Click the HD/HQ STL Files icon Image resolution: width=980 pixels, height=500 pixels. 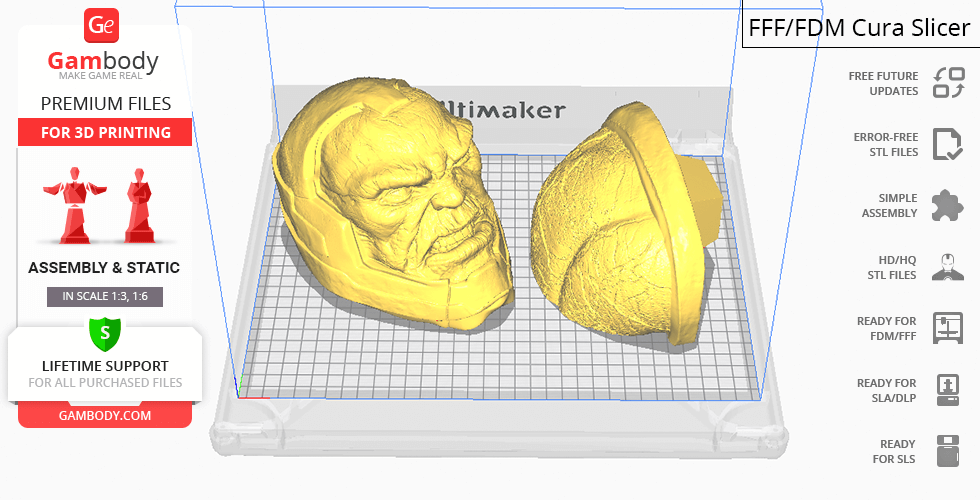(x=947, y=267)
